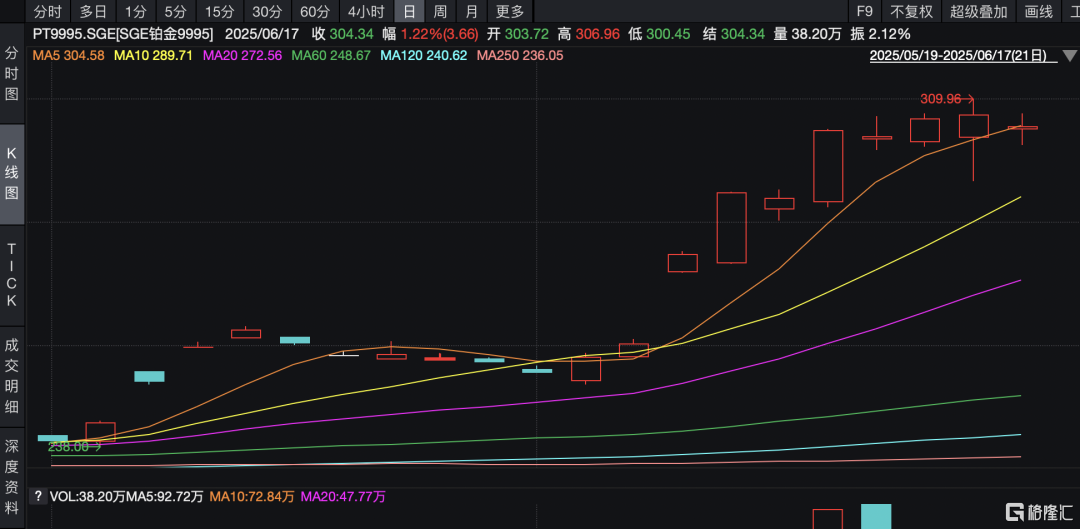Click the 振 2.12% amplitude value
The height and width of the screenshot is (529, 1080).
click(x=881, y=34)
